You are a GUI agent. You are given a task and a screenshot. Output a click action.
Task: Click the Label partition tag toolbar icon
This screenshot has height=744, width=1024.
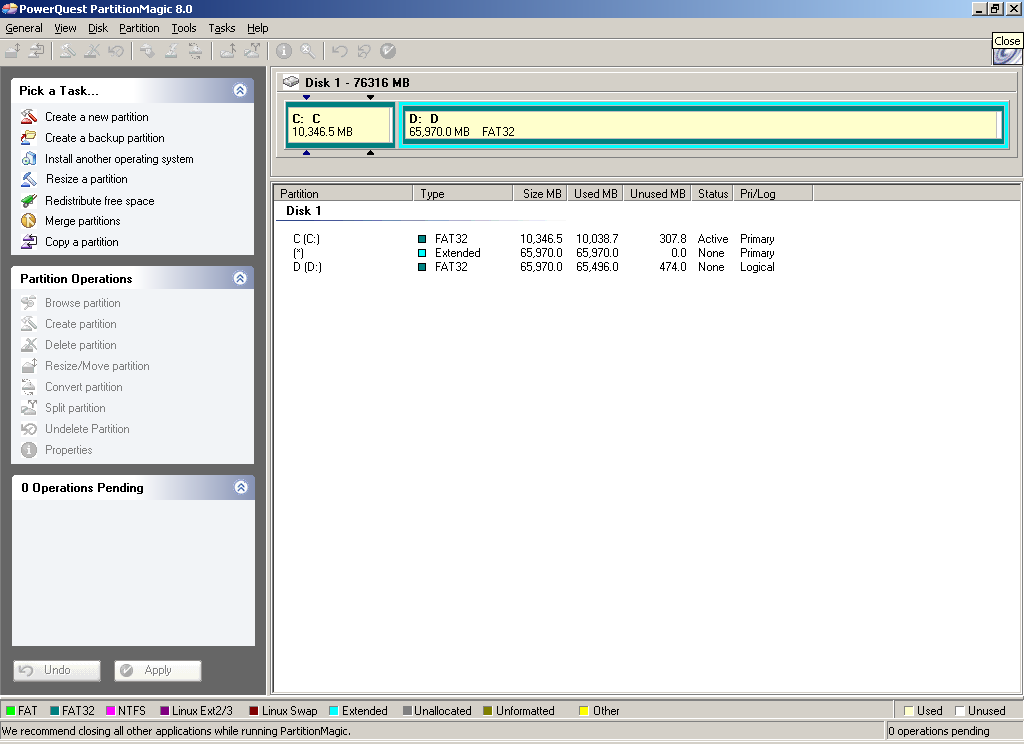[147, 51]
